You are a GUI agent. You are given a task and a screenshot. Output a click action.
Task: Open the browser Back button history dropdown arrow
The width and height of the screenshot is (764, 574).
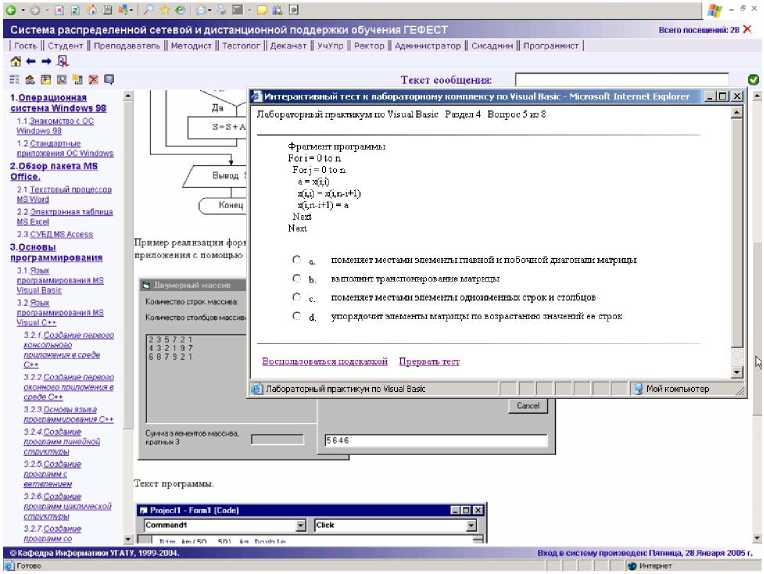(22, 10)
